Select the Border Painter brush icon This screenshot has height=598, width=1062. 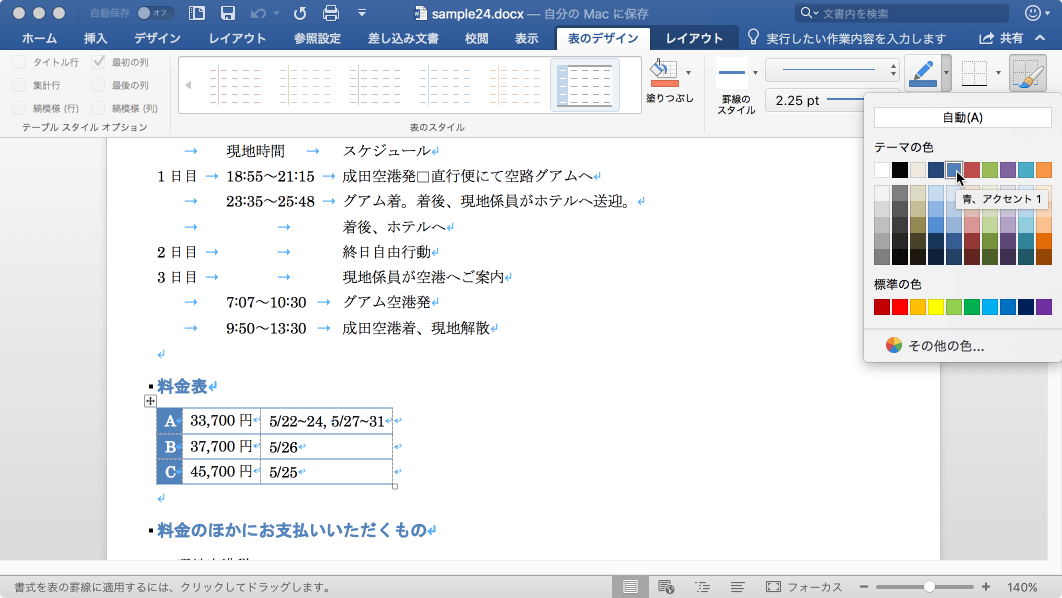[1027, 73]
